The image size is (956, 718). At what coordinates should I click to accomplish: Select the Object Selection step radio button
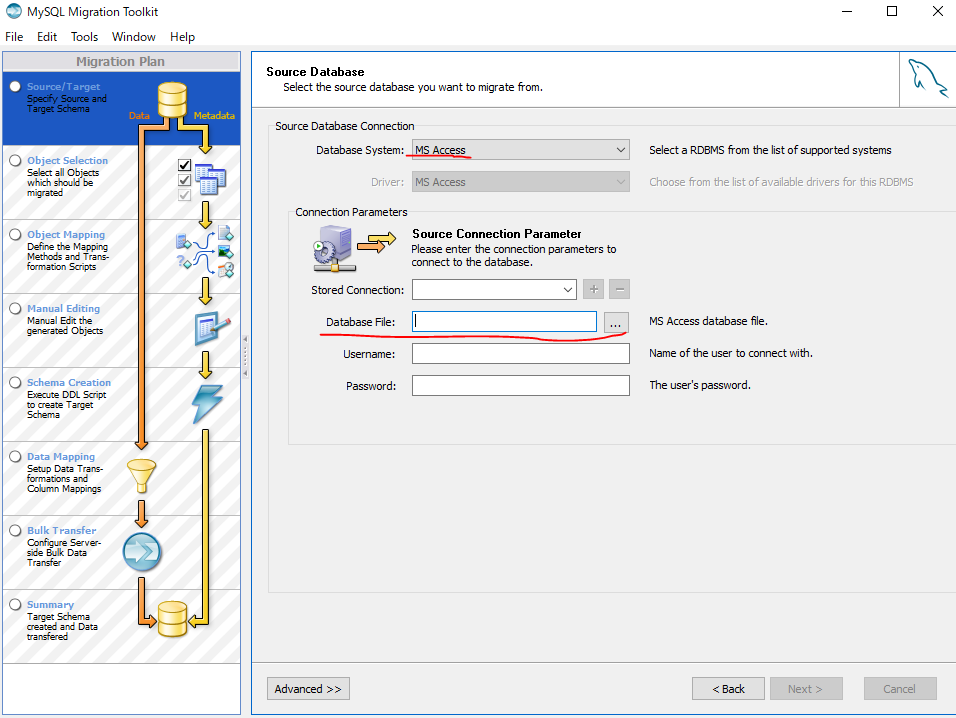click(x=15, y=160)
